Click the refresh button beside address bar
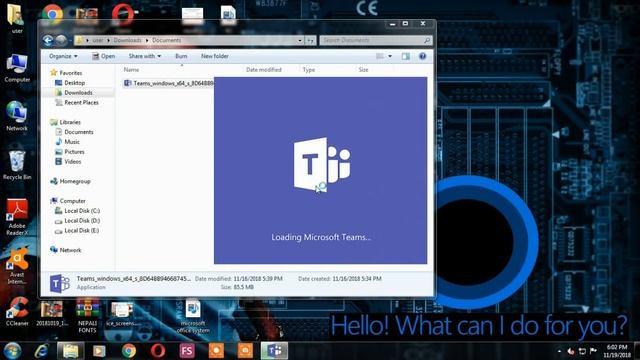The image size is (640, 360). coord(310,40)
